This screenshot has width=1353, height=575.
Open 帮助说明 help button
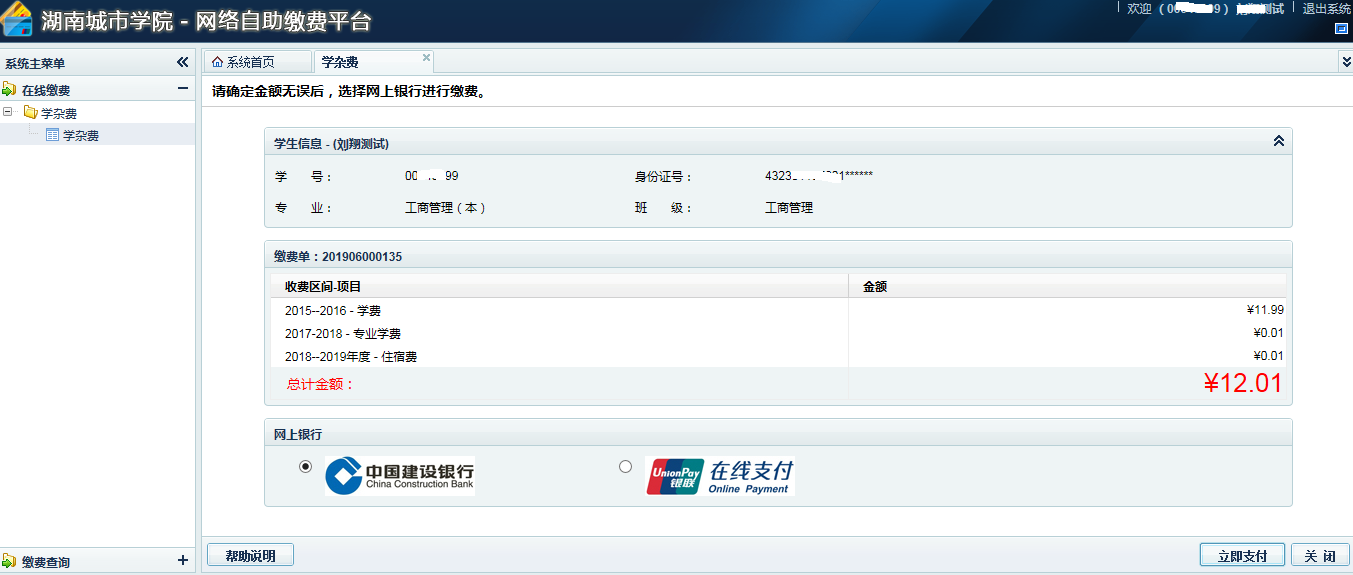(x=250, y=555)
